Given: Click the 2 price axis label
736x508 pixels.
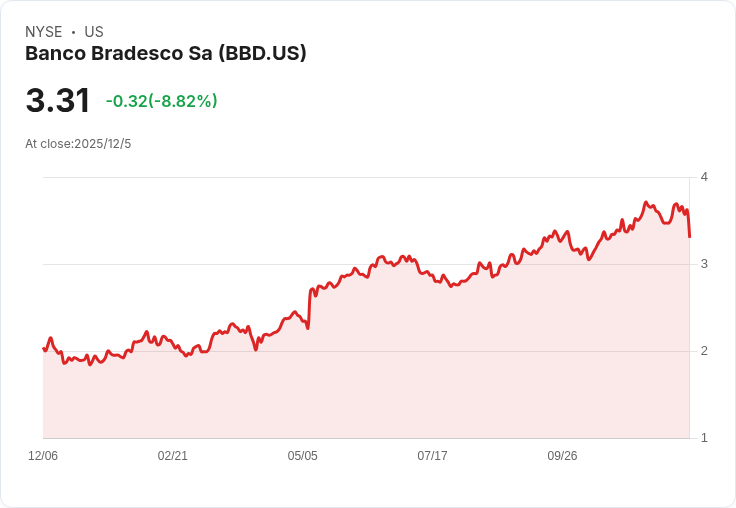Looking at the screenshot, I should (x=704, y=351).
